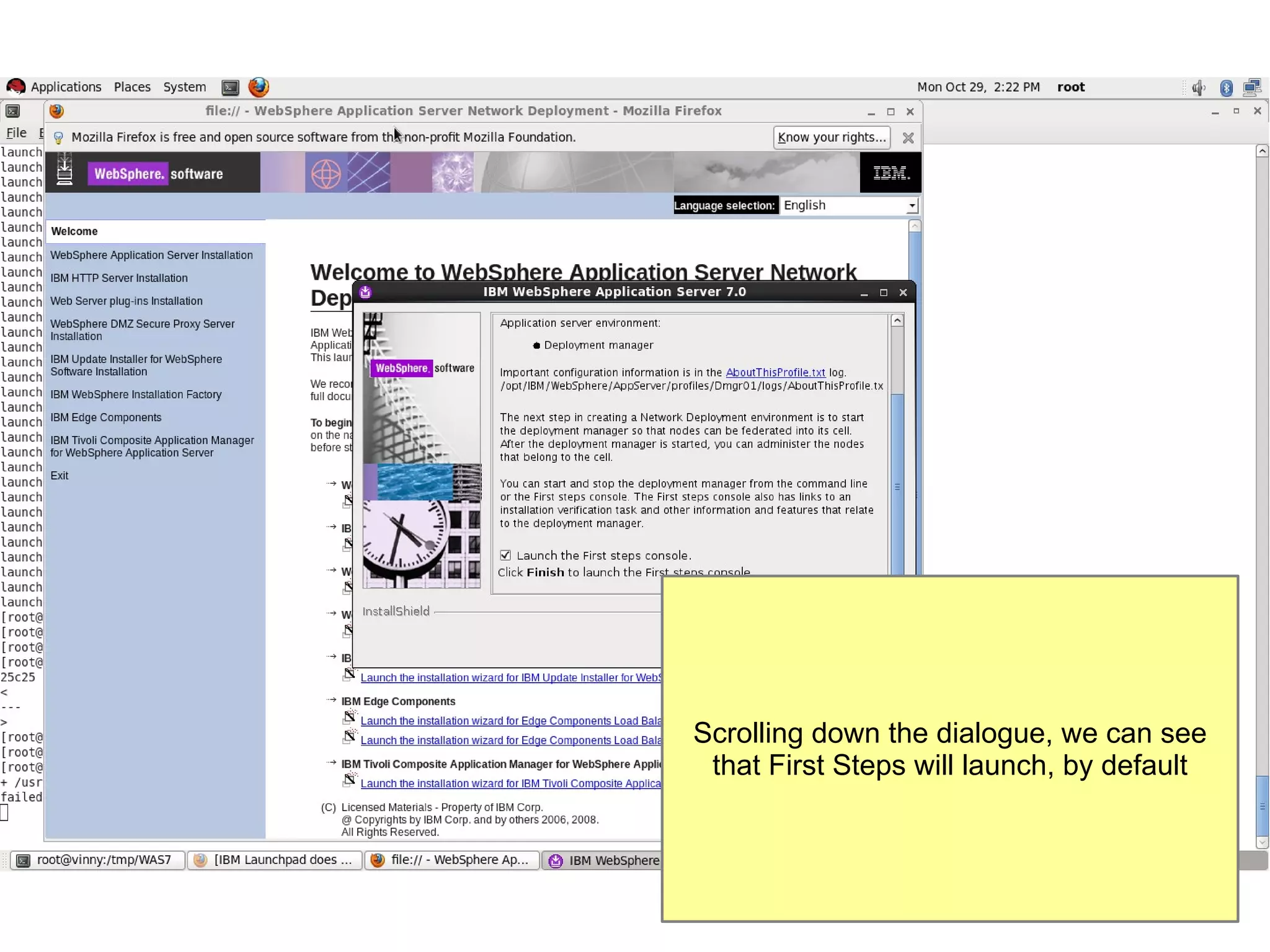1270x952 pixels.
Task: Open IBM HTTP Server Installation page
Action: [x=119, y=278]
